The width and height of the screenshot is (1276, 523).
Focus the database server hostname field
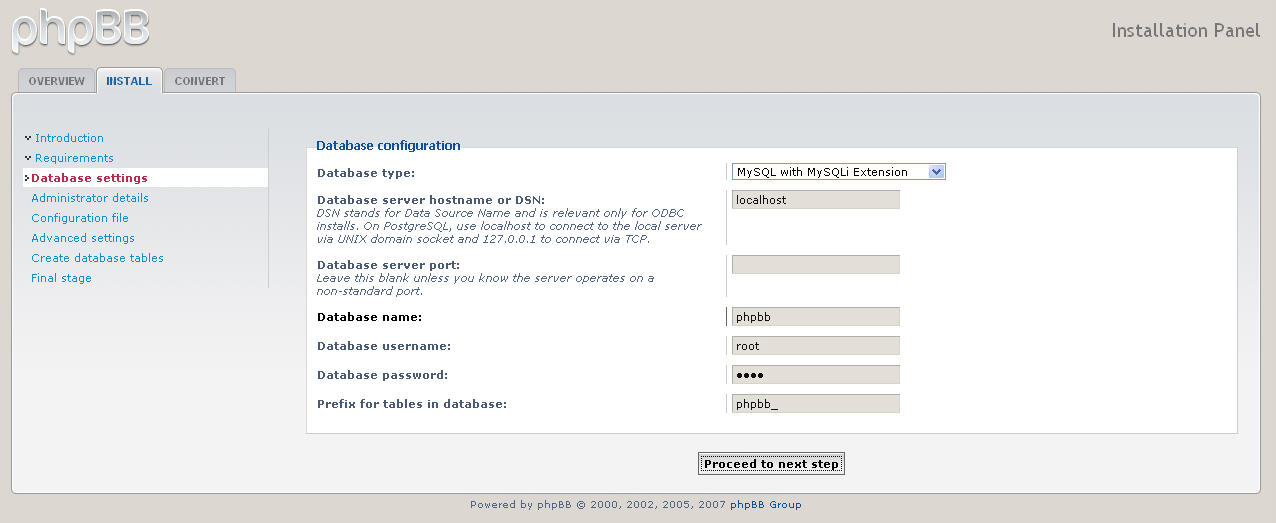tap(815, 200)
